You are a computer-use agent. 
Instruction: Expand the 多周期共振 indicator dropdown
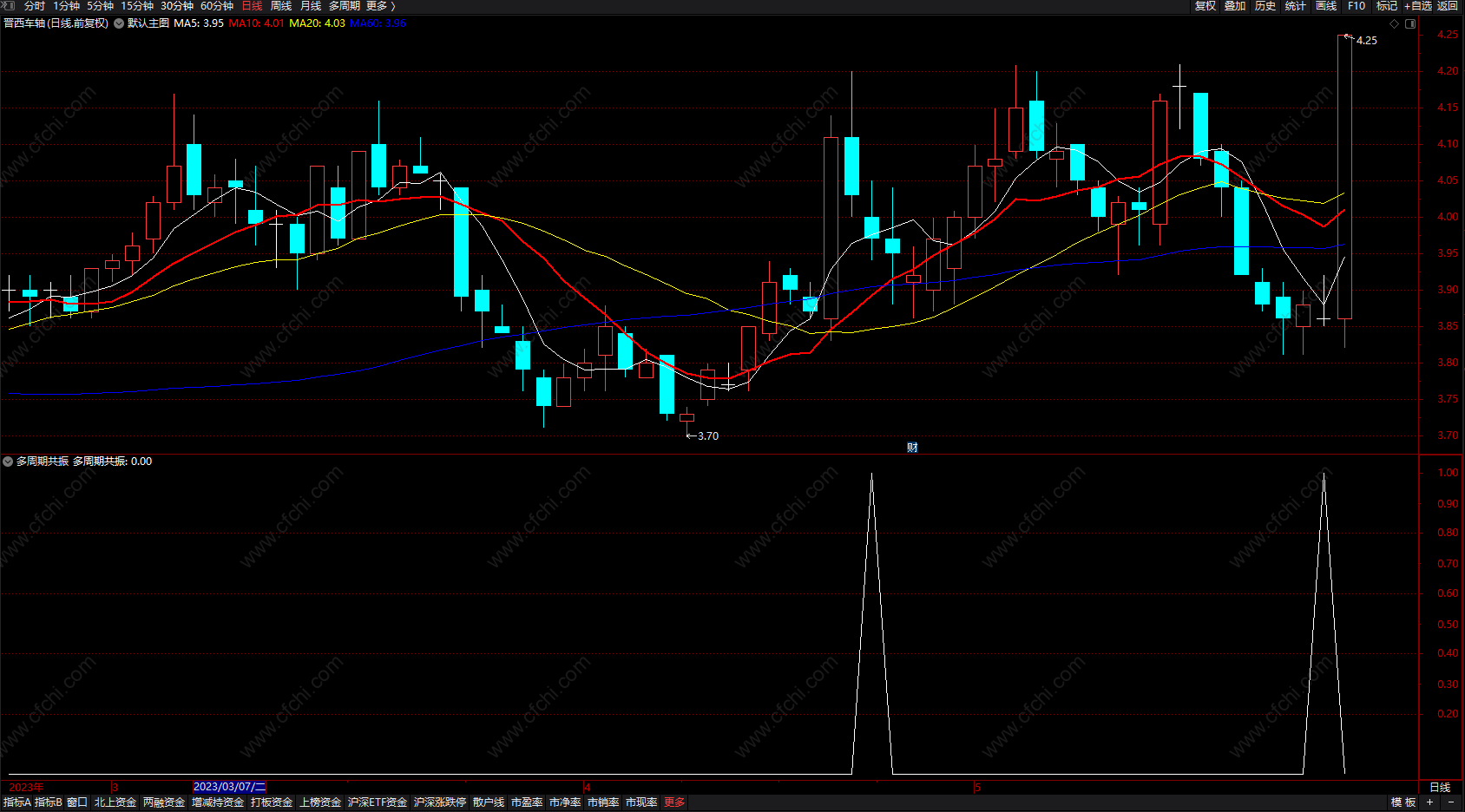[8, 462]
